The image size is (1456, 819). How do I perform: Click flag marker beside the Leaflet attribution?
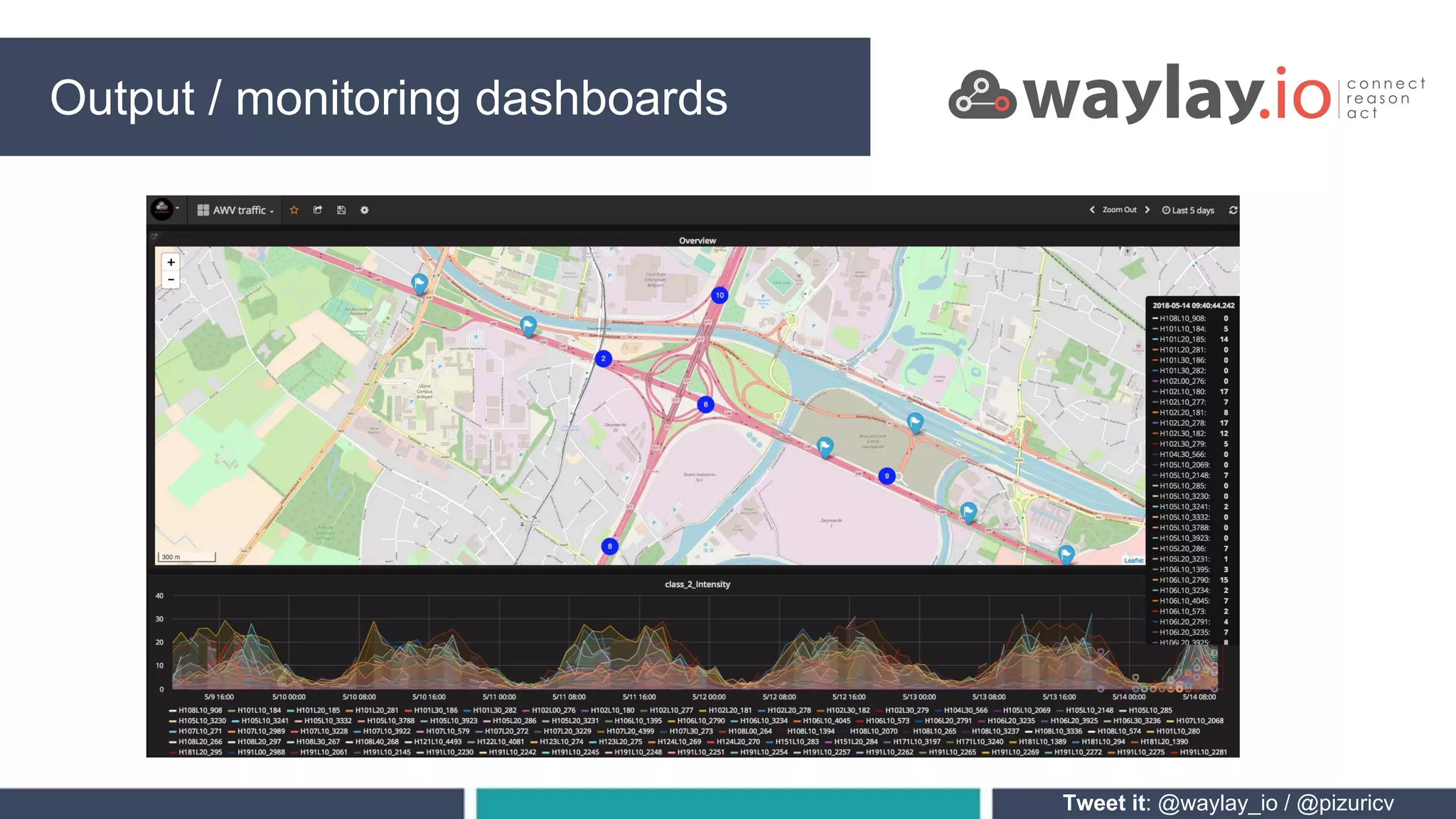[1066, 555]
